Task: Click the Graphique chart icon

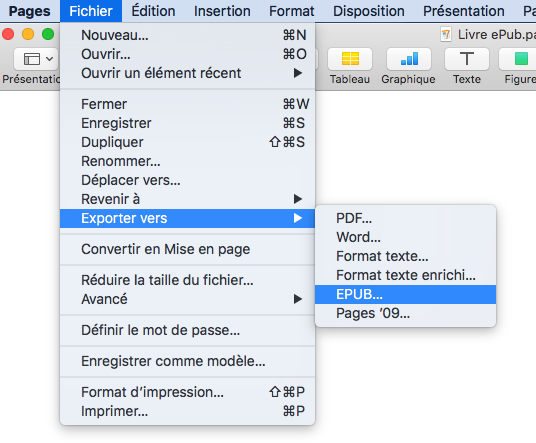Action: tap(409, 59)
